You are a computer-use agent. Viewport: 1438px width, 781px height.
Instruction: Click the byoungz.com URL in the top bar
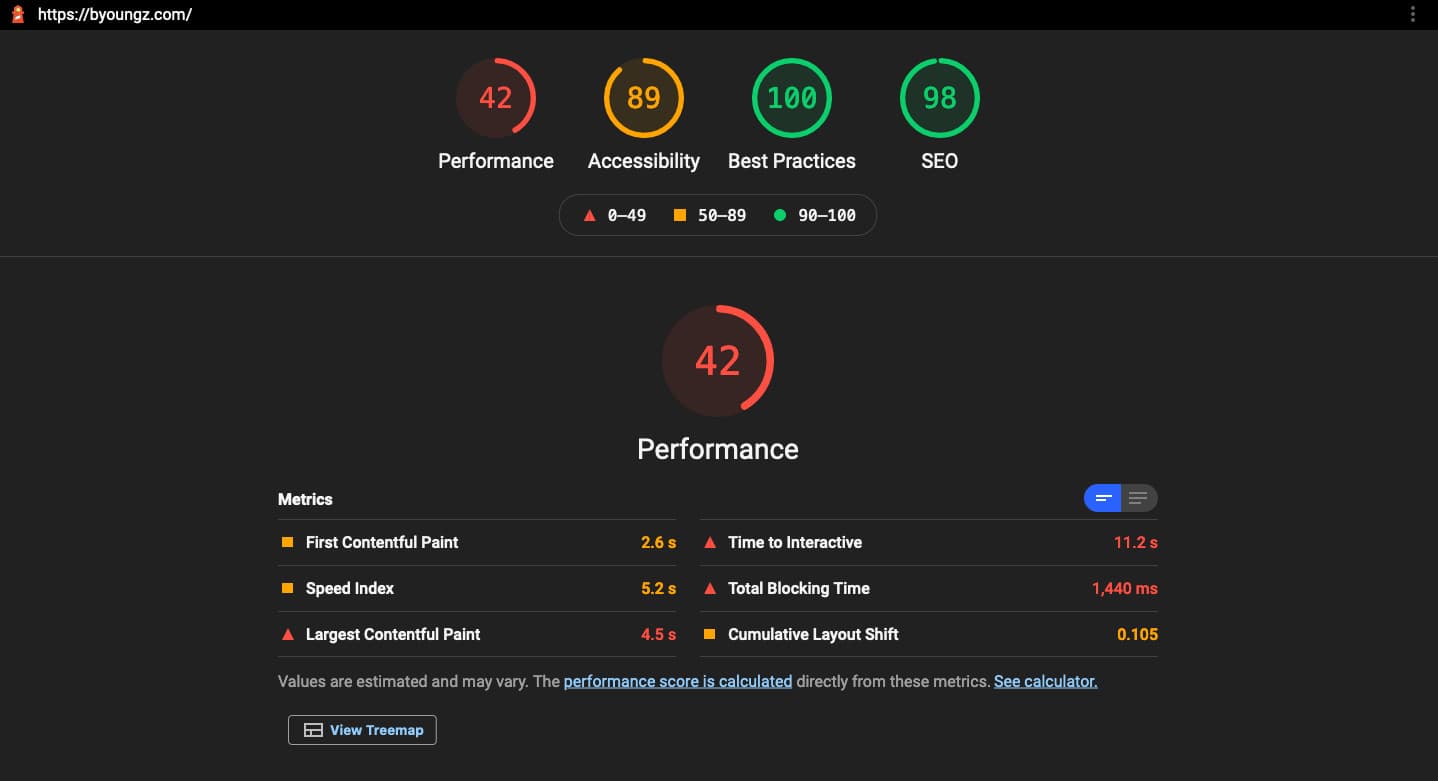(x=115, y=14)
